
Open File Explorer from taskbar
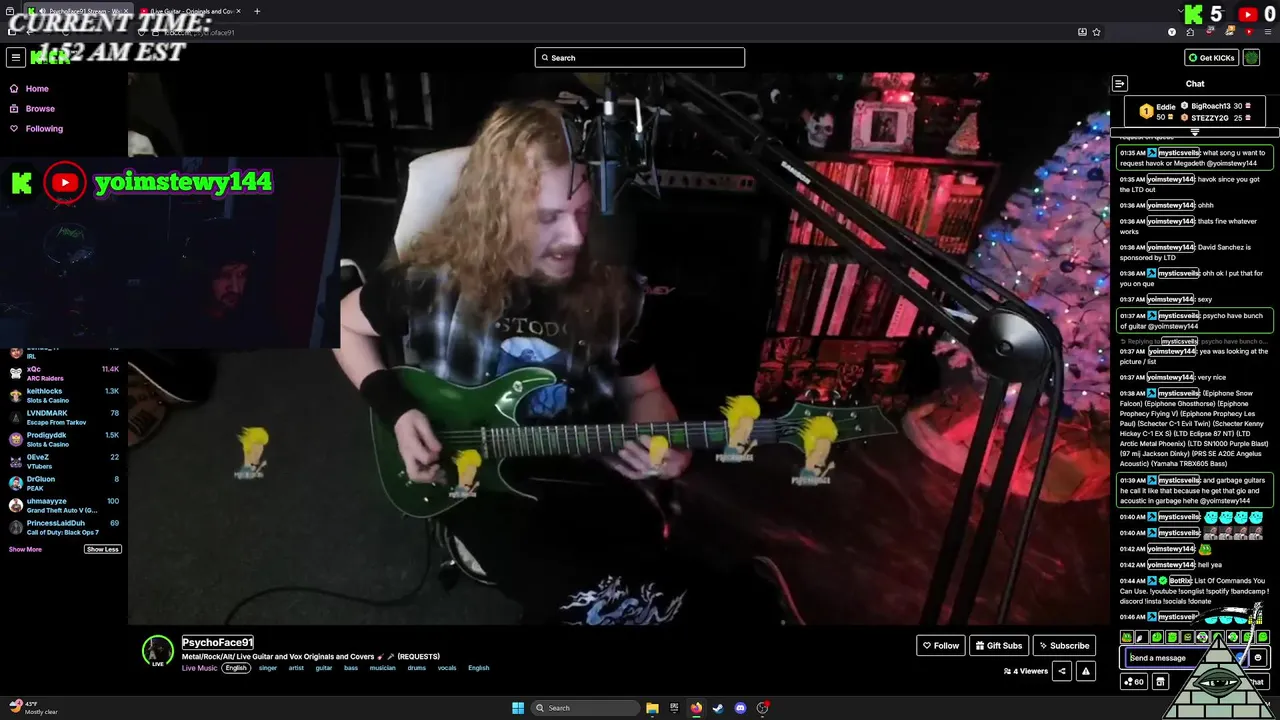(x=652, y=708)
